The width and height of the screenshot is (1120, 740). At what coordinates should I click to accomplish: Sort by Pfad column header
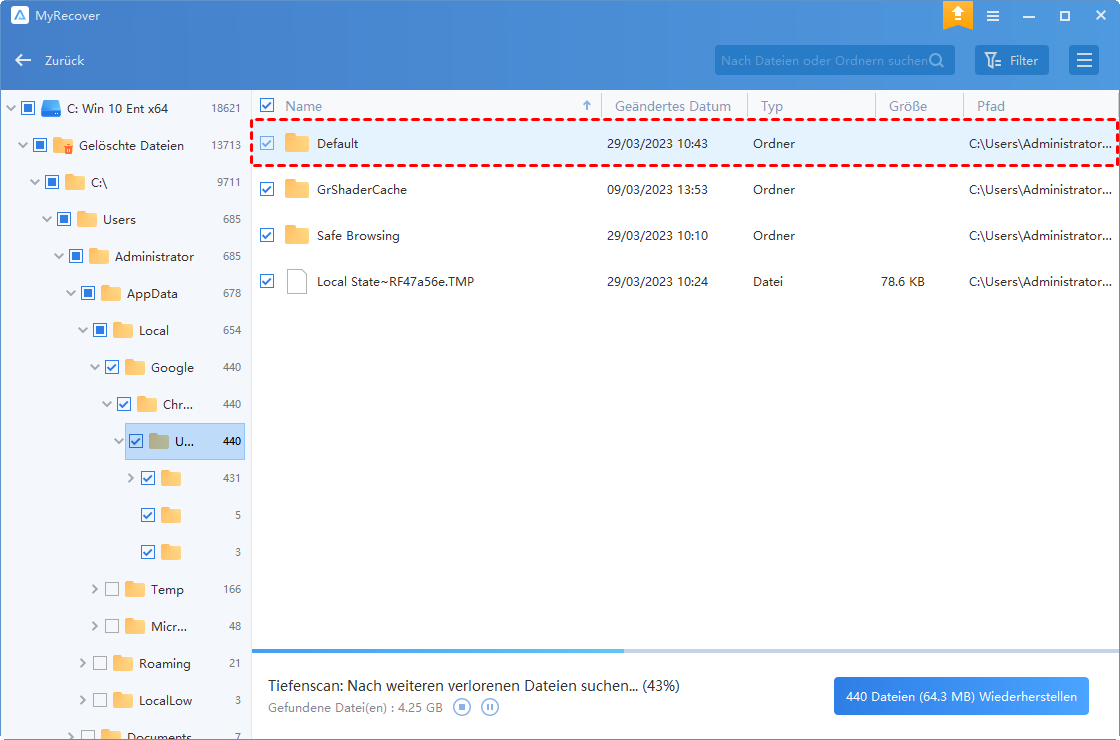point(991,106)
